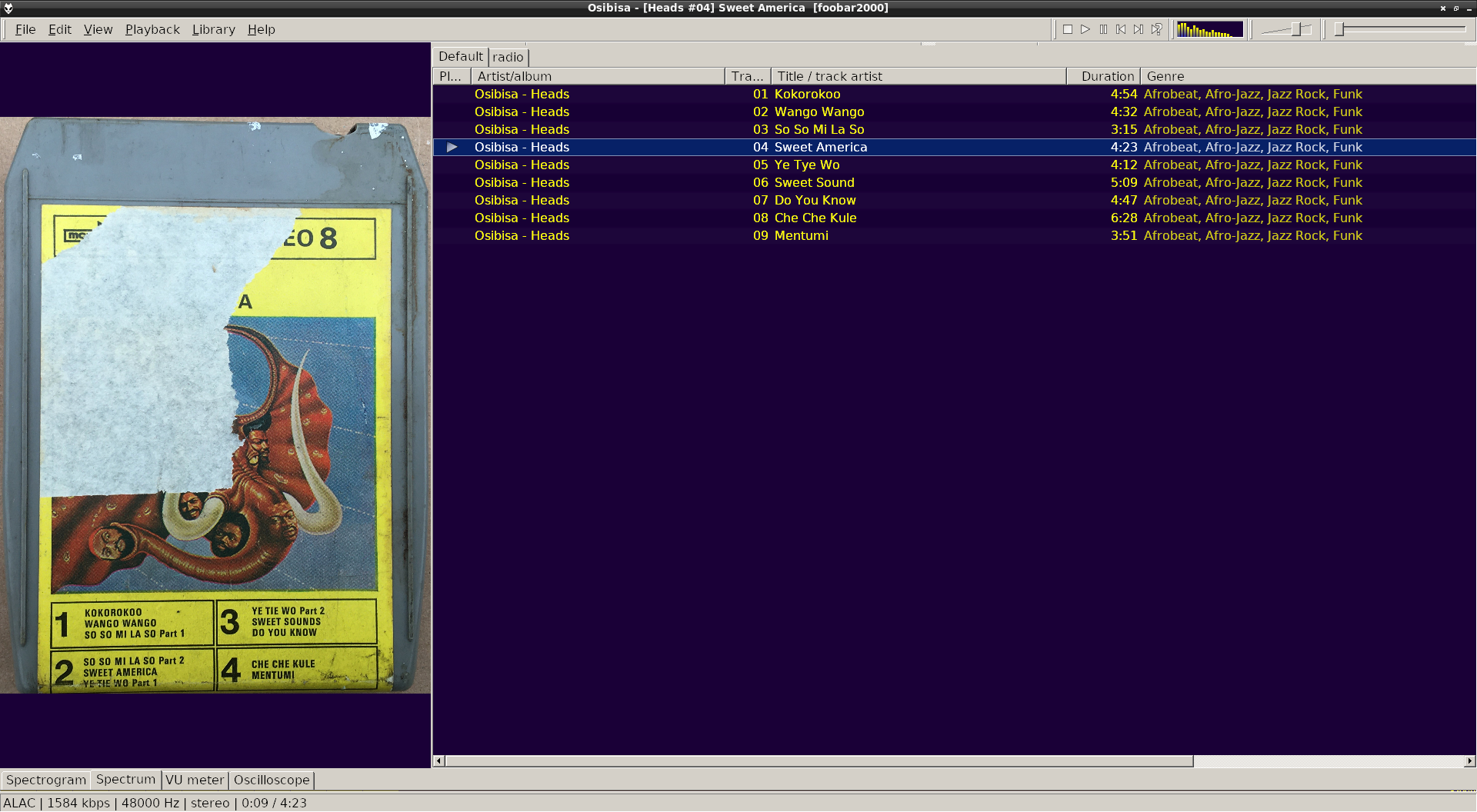Sort by the Duration column header
The width and height of the screenshot is (1477, 812).
point(1103,76)
